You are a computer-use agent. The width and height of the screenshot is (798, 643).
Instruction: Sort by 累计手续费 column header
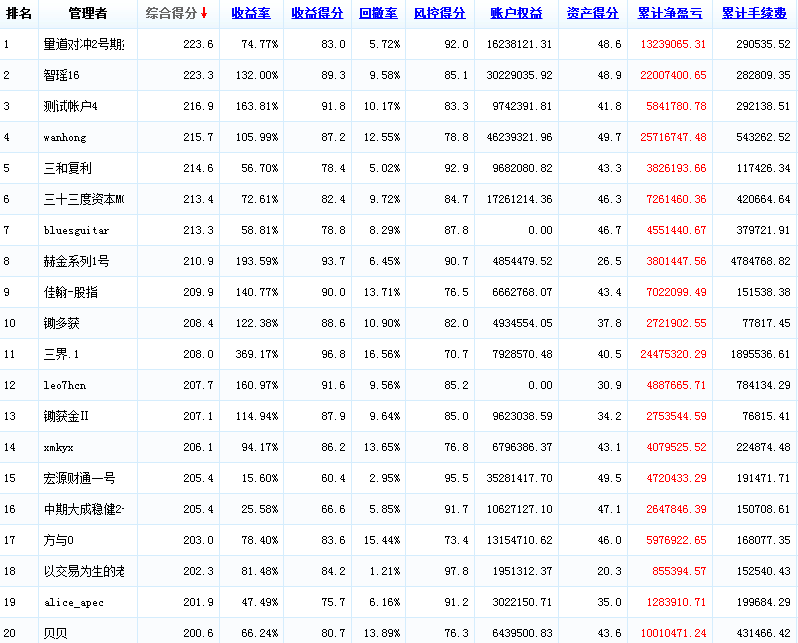(754, 13)
